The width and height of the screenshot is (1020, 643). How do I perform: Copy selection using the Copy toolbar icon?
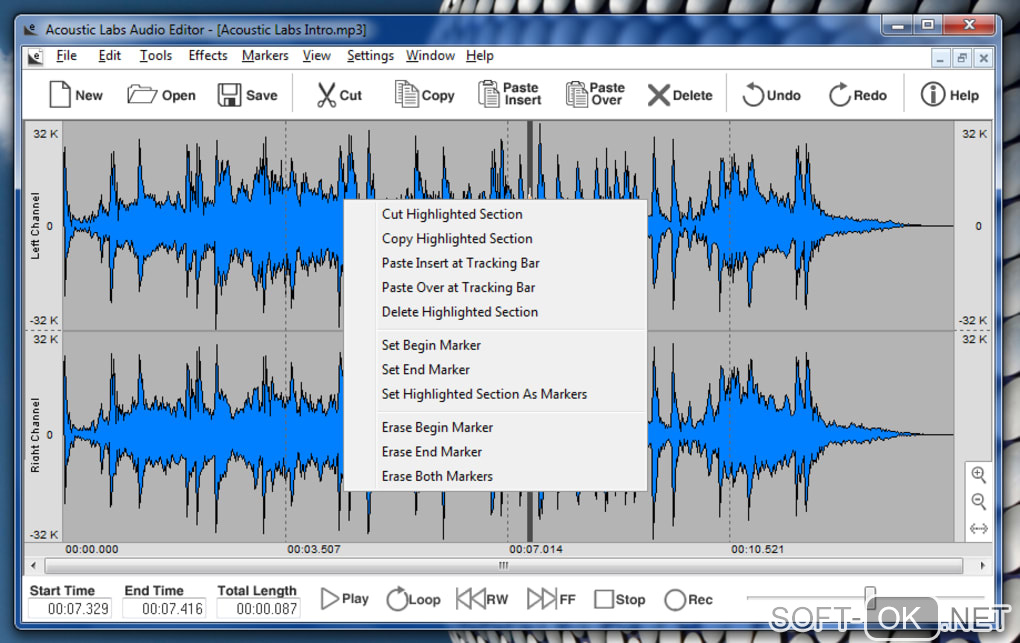click(x=407, y=94)
